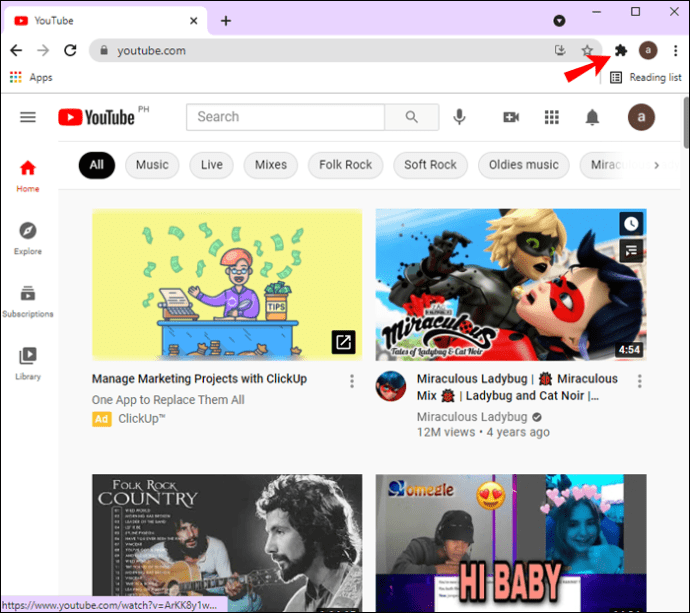This screenshot has height=613, width=690.
Task: Open the ClickUp ad thumbnail
Action: 227,285
